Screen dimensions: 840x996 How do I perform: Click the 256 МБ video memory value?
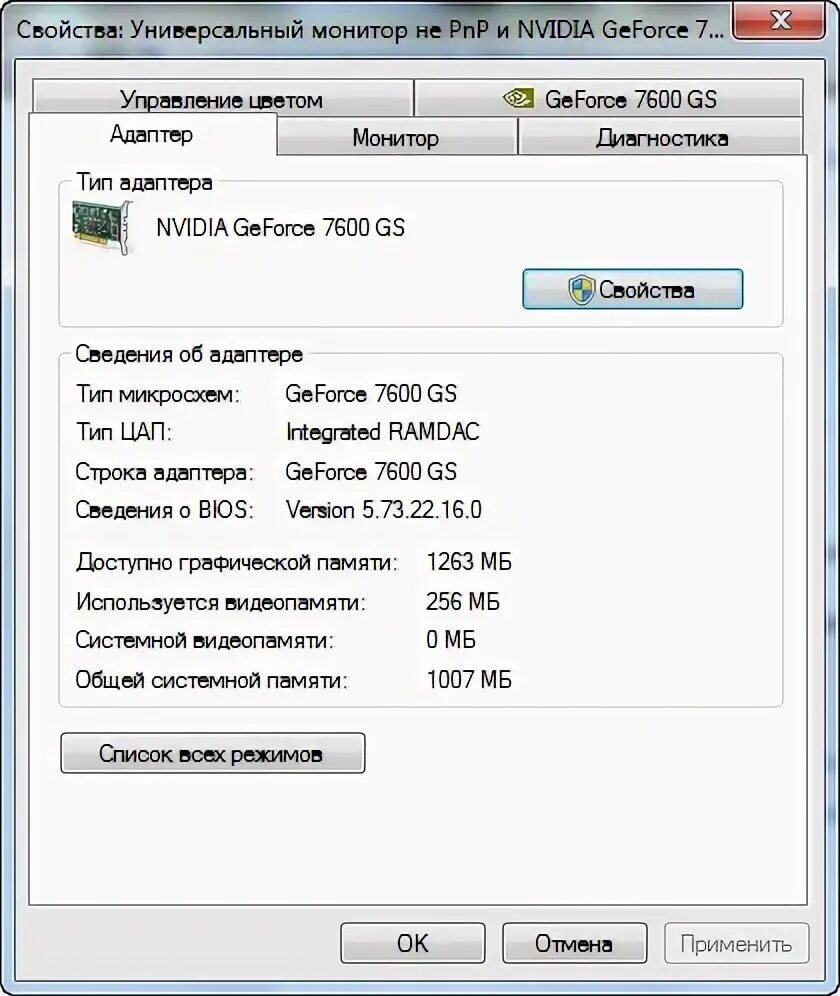[x=463, y=602]
